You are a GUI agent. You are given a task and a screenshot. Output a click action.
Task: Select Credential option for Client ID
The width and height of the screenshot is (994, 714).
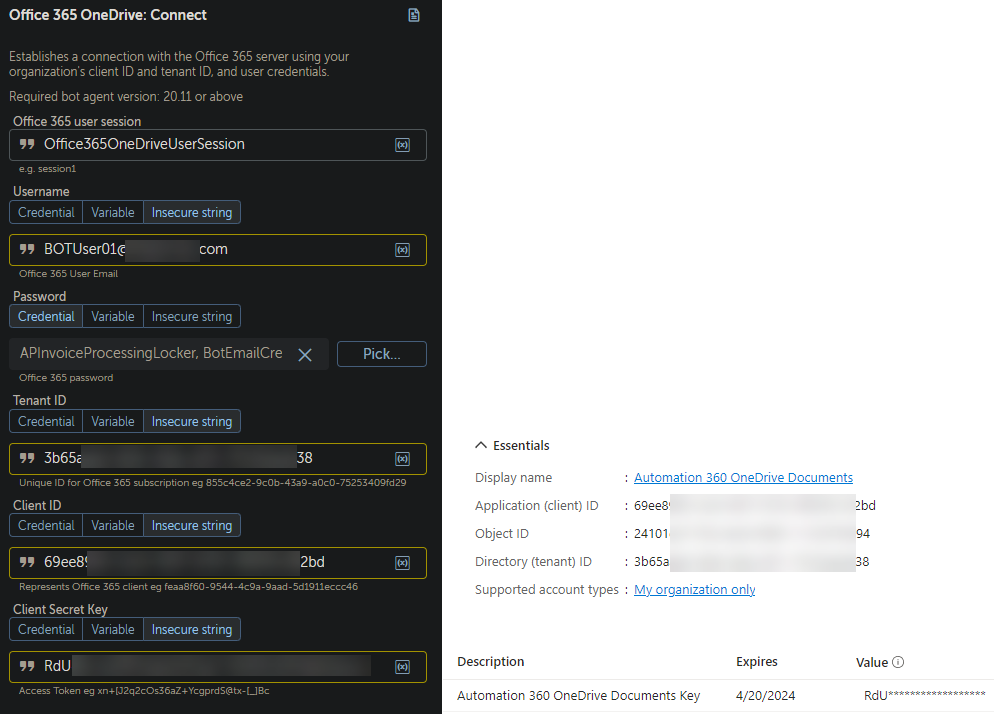click(x=46, y=526)
